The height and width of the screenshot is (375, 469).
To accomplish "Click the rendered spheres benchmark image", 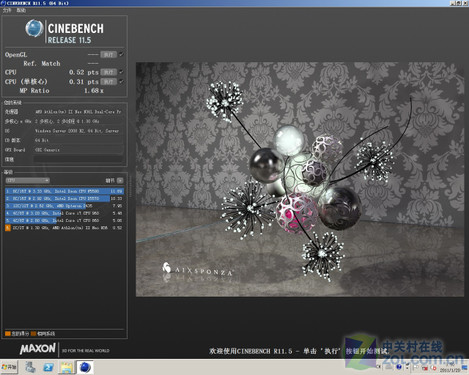I will [x=300, y=179].
